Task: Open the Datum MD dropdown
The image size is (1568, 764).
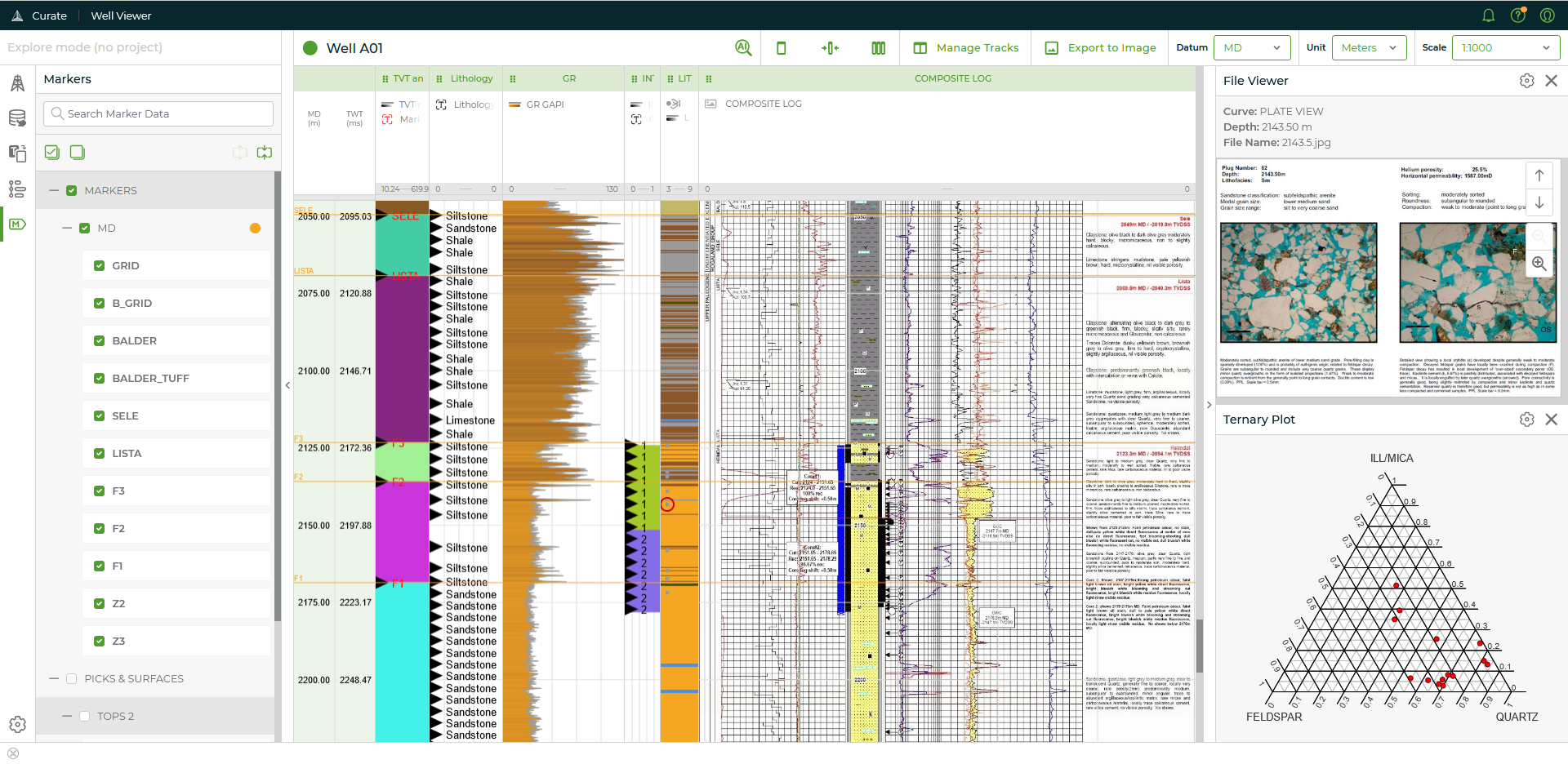Action: click(x=1252, y=48)
